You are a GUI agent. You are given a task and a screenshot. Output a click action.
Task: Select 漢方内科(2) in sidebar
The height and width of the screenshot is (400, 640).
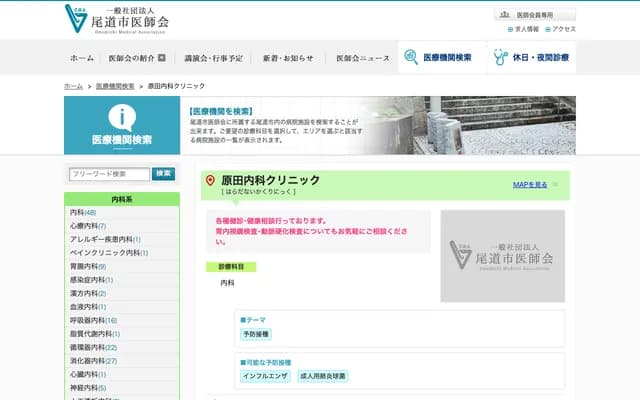click(88, 293)
